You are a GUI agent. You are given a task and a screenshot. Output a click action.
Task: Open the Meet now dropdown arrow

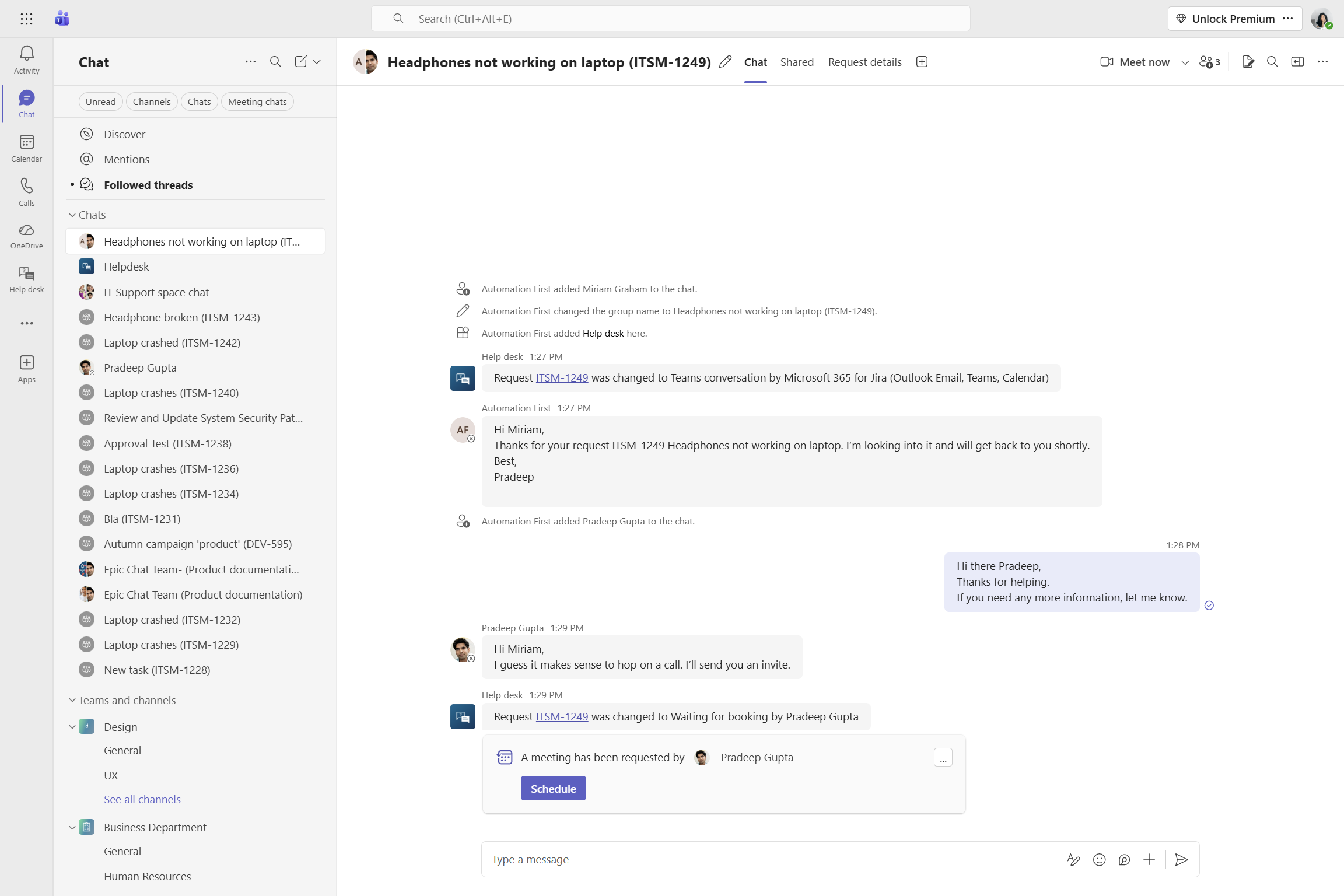pos(1185,62)
